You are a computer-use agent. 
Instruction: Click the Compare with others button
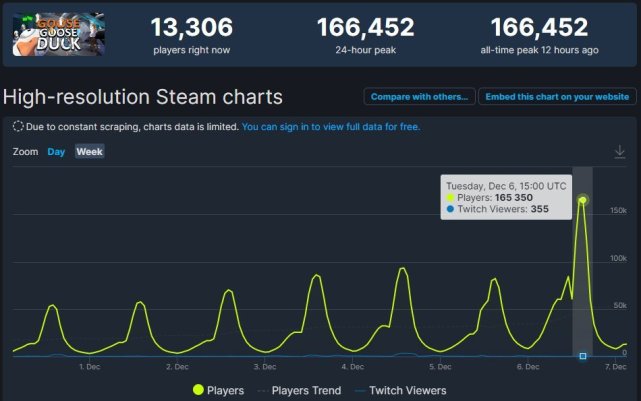pyautogui.click(x=419, y=96)
